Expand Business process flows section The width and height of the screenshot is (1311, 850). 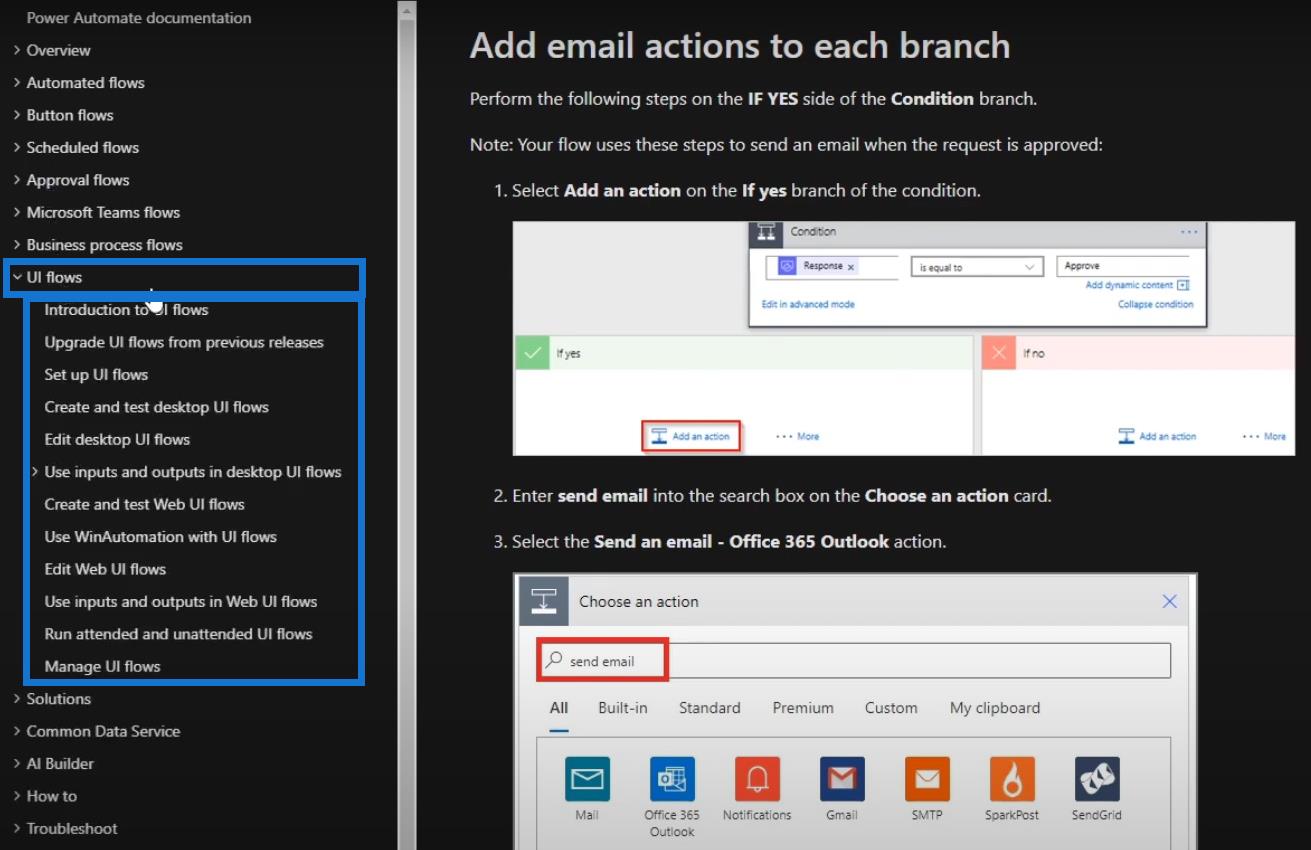[x=17, y=244]
